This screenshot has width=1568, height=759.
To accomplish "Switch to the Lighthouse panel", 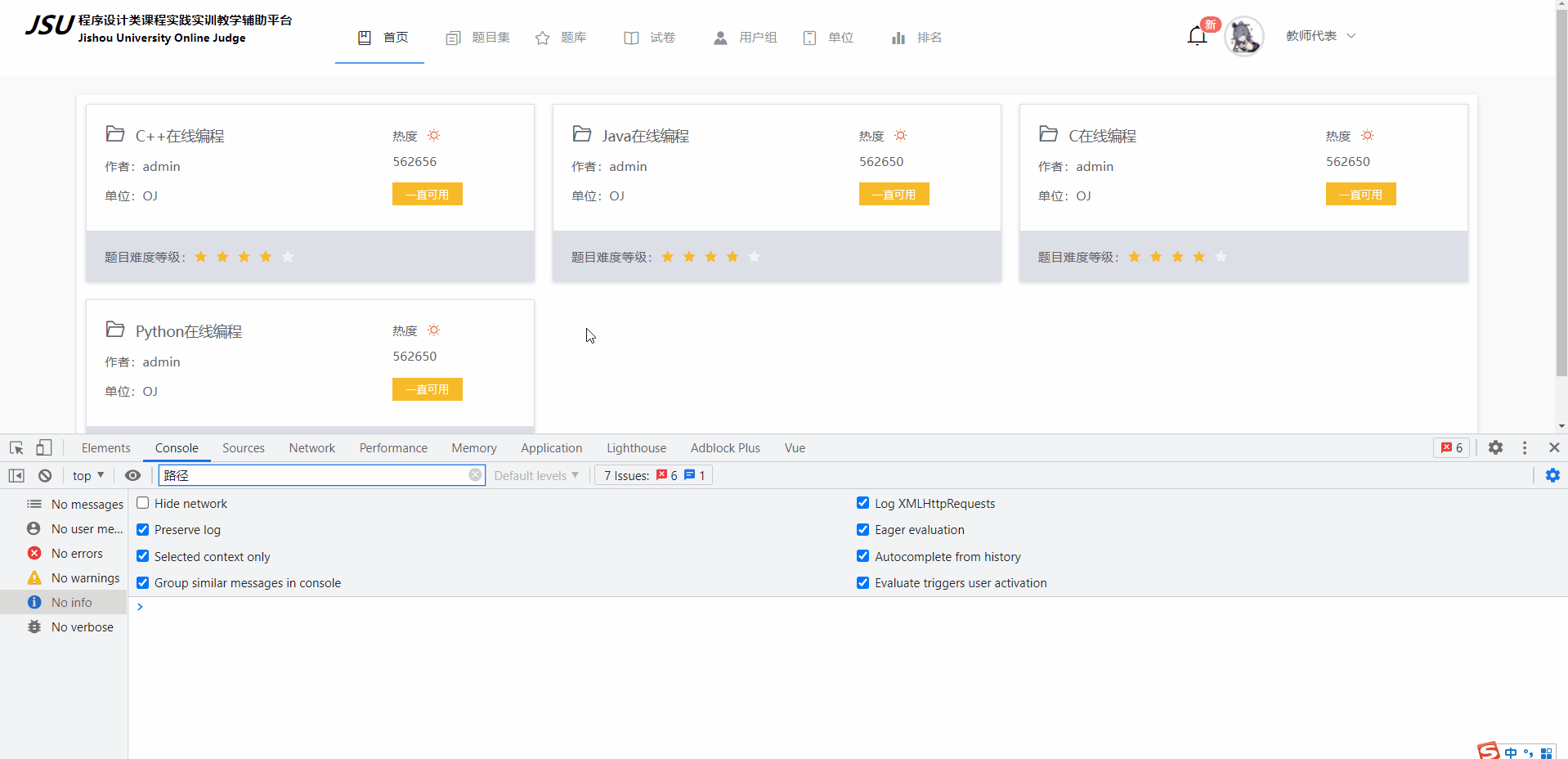I will (637, 448).
